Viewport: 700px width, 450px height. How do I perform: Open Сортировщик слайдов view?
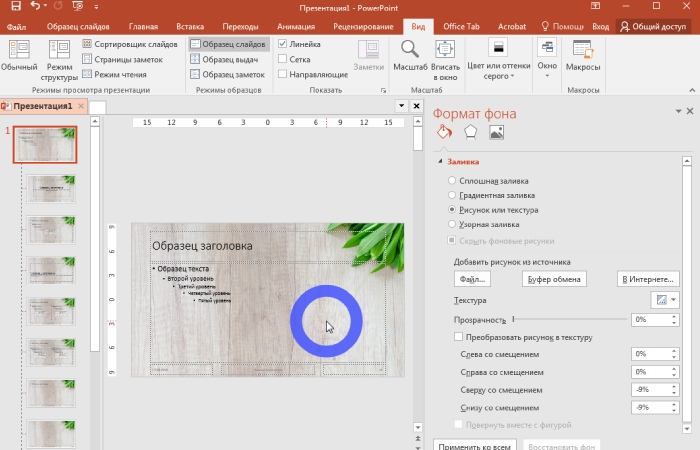(x=130, y=44)
